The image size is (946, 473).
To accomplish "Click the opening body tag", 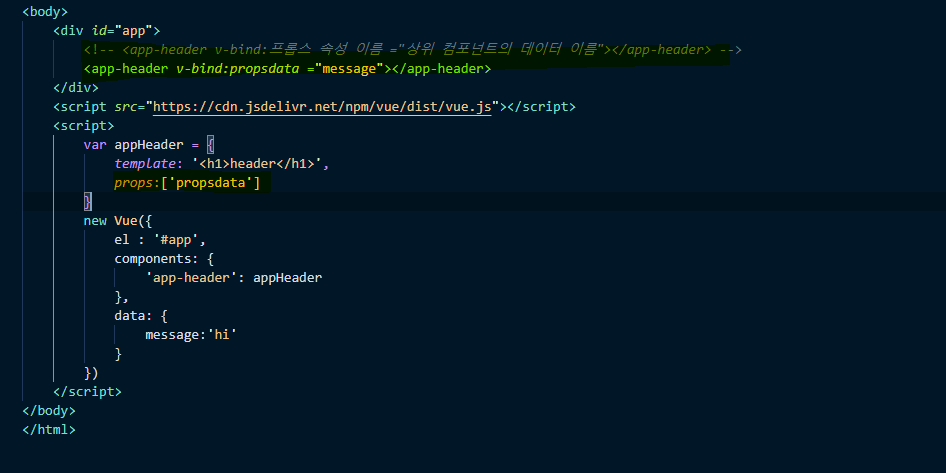I will [x=45, y=11].
